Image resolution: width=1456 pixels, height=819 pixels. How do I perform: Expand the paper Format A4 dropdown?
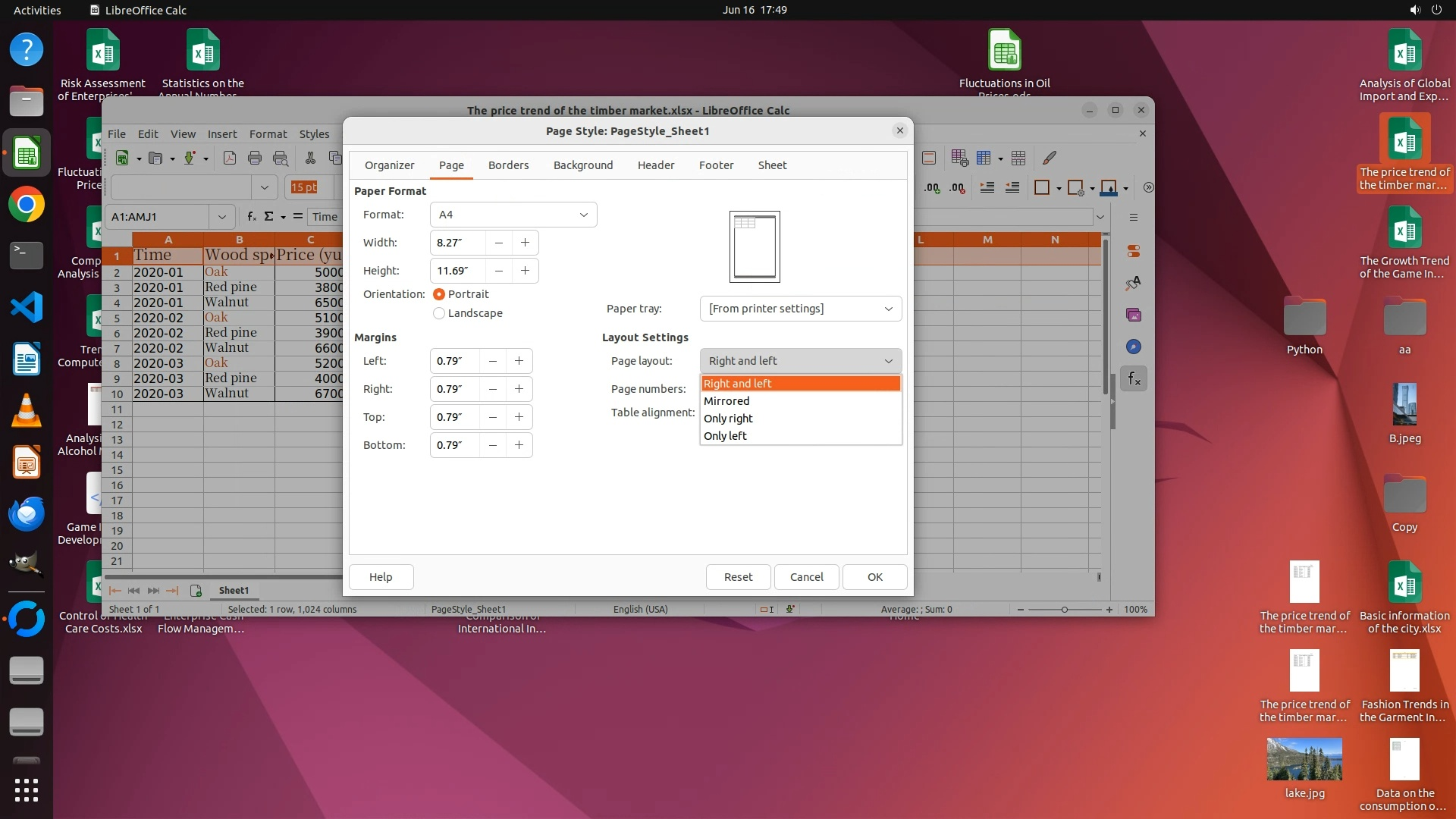(513, 215)
